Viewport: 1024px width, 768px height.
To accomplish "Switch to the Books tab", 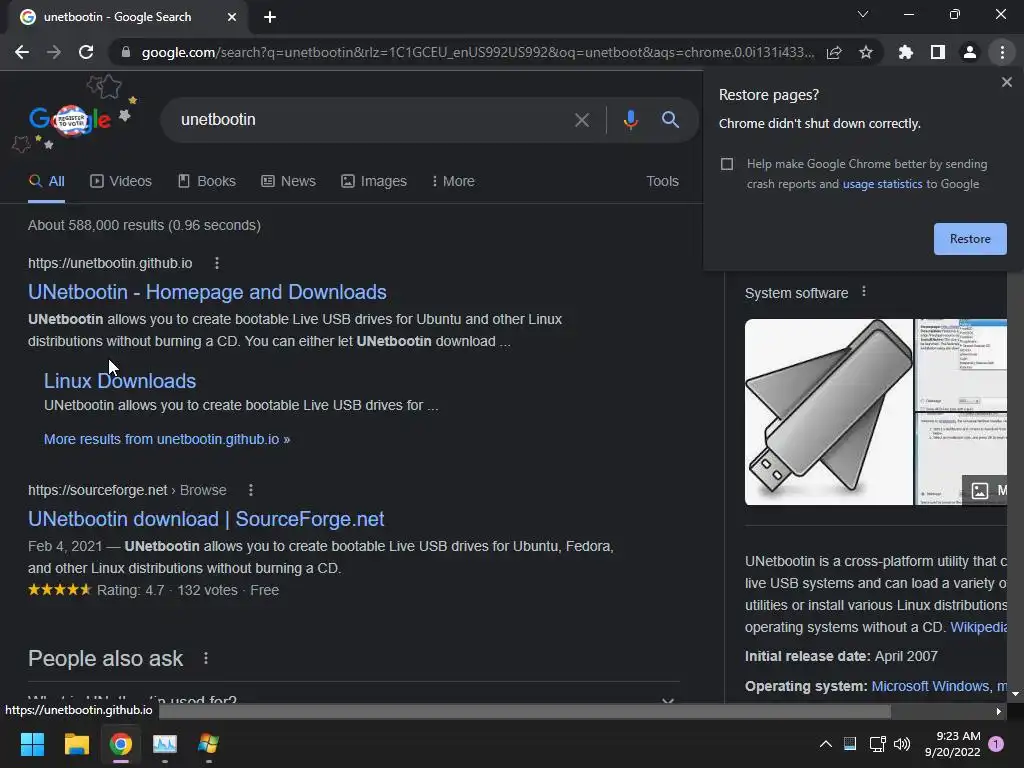I will click(207, 182).
